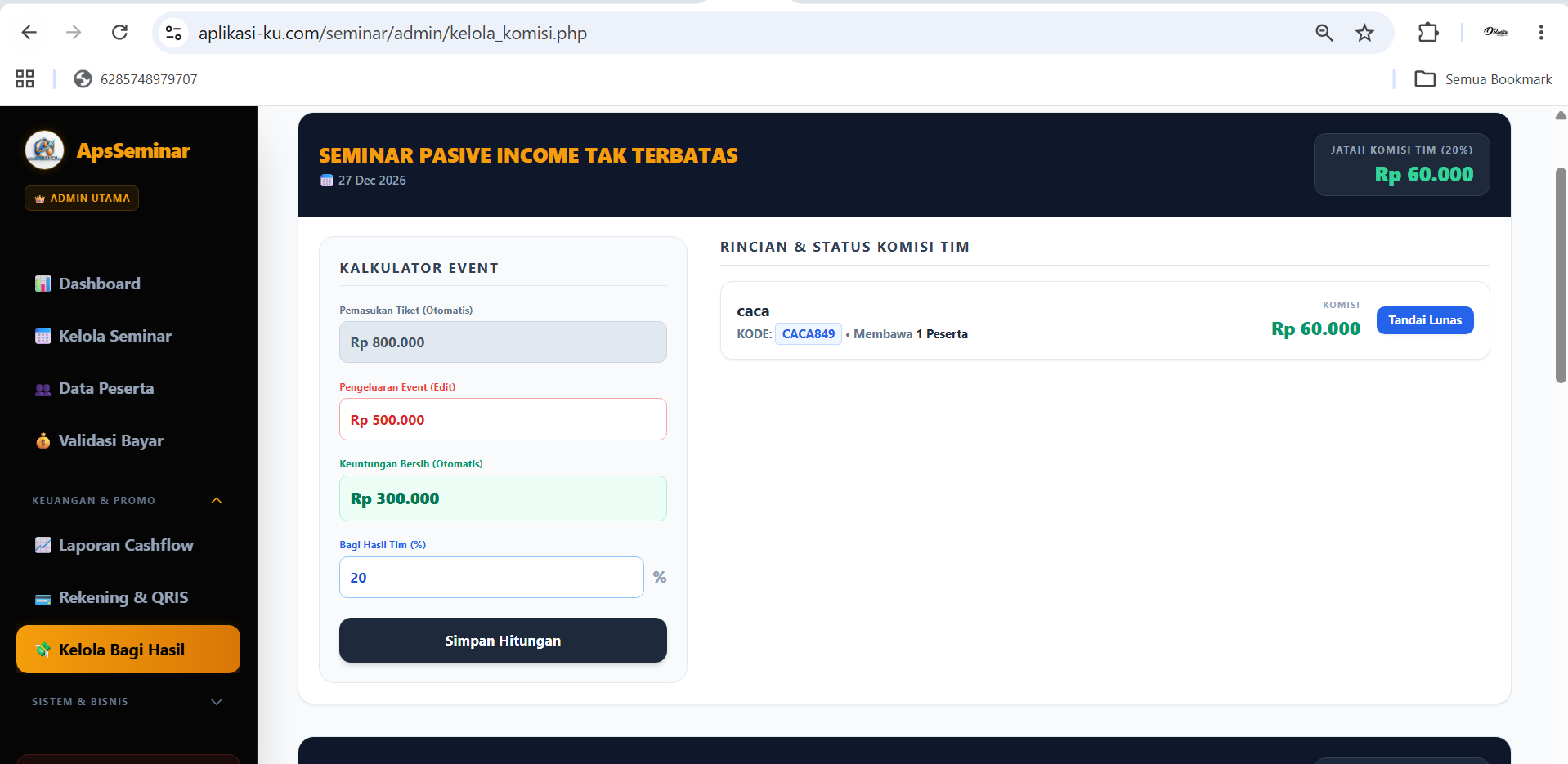Image resolution: width=1568 pixels, height=764 pixels.
Task: Select the active Kelola Bagi Hasil item
Action: pyautogui.click(x=128, y=650)
